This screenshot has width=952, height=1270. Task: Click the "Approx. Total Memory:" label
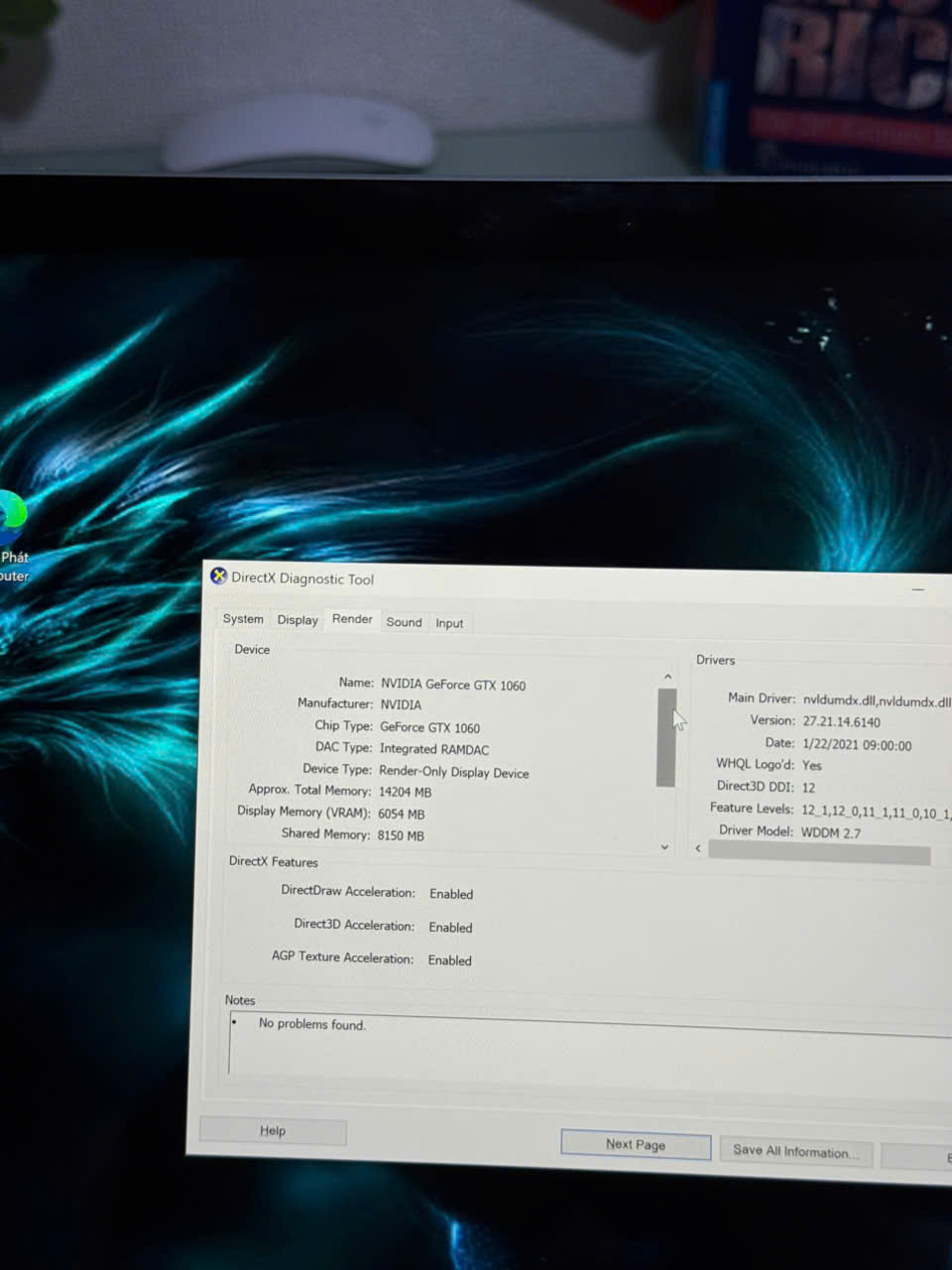309,790
